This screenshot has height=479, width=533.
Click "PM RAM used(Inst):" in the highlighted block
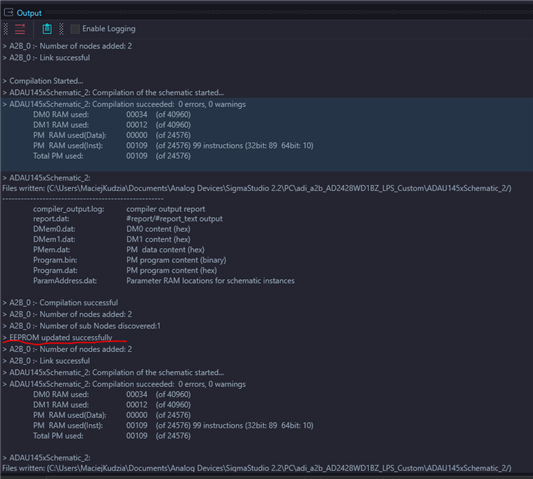click(68, 146)
